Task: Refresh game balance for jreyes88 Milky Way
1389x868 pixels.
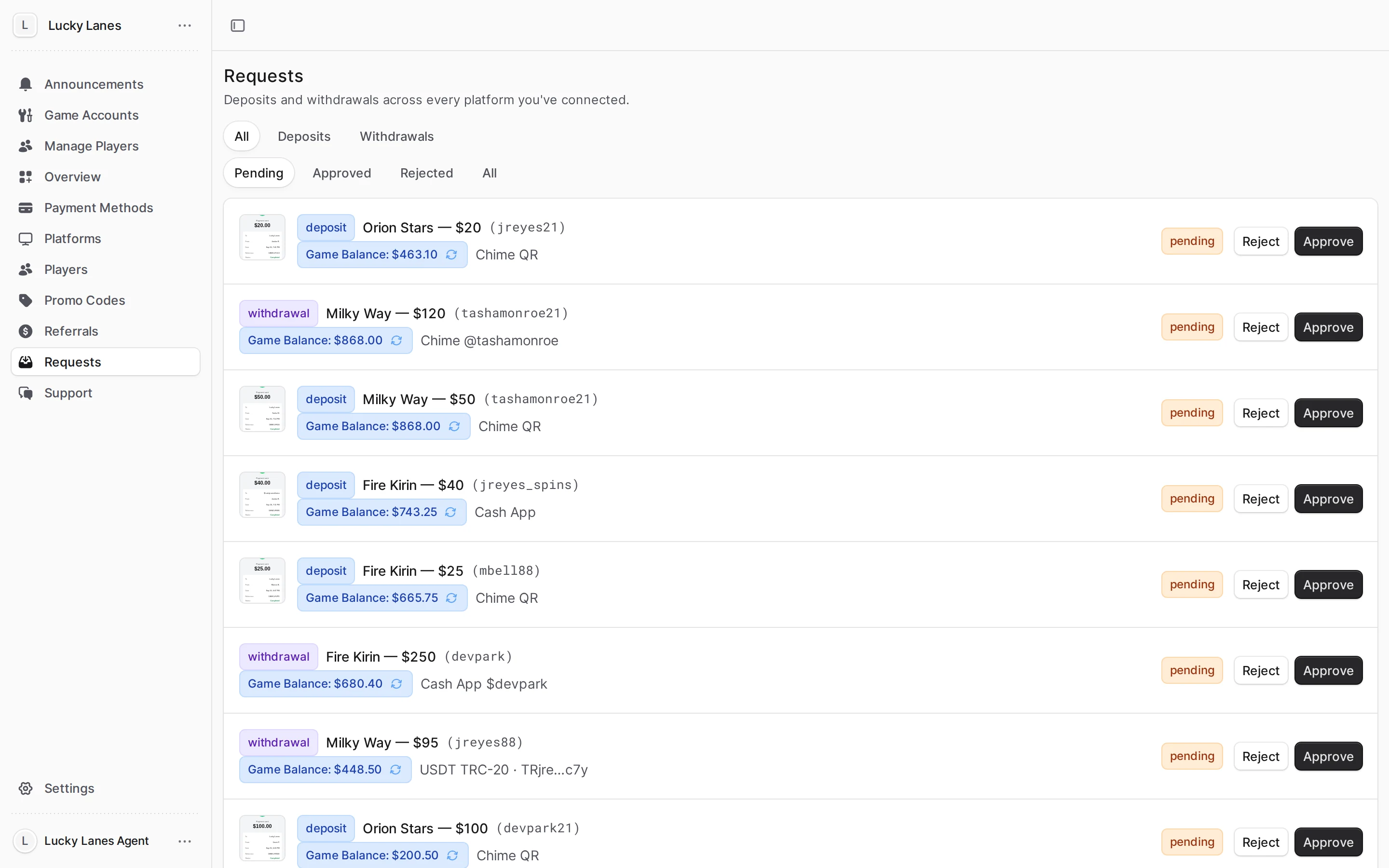Action: 395,769
